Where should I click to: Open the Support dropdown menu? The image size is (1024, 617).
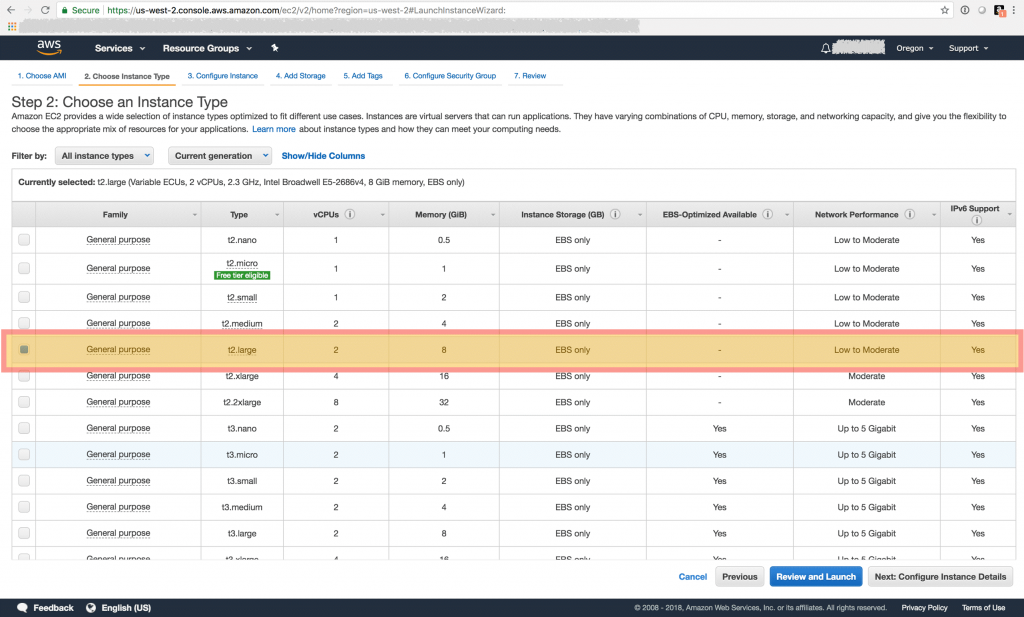[968, 48]
